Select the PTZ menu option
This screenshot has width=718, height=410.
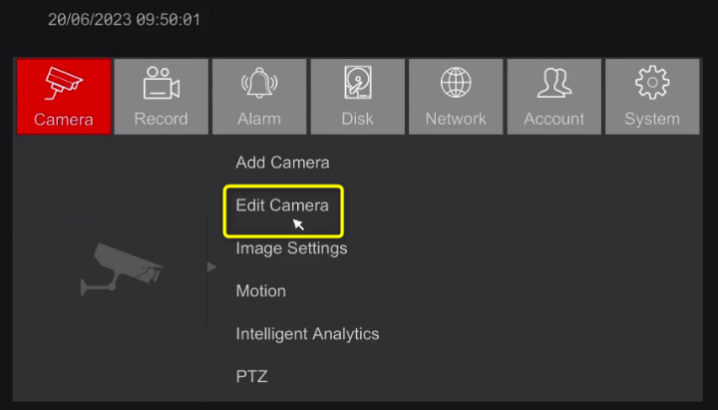[251, 377]
